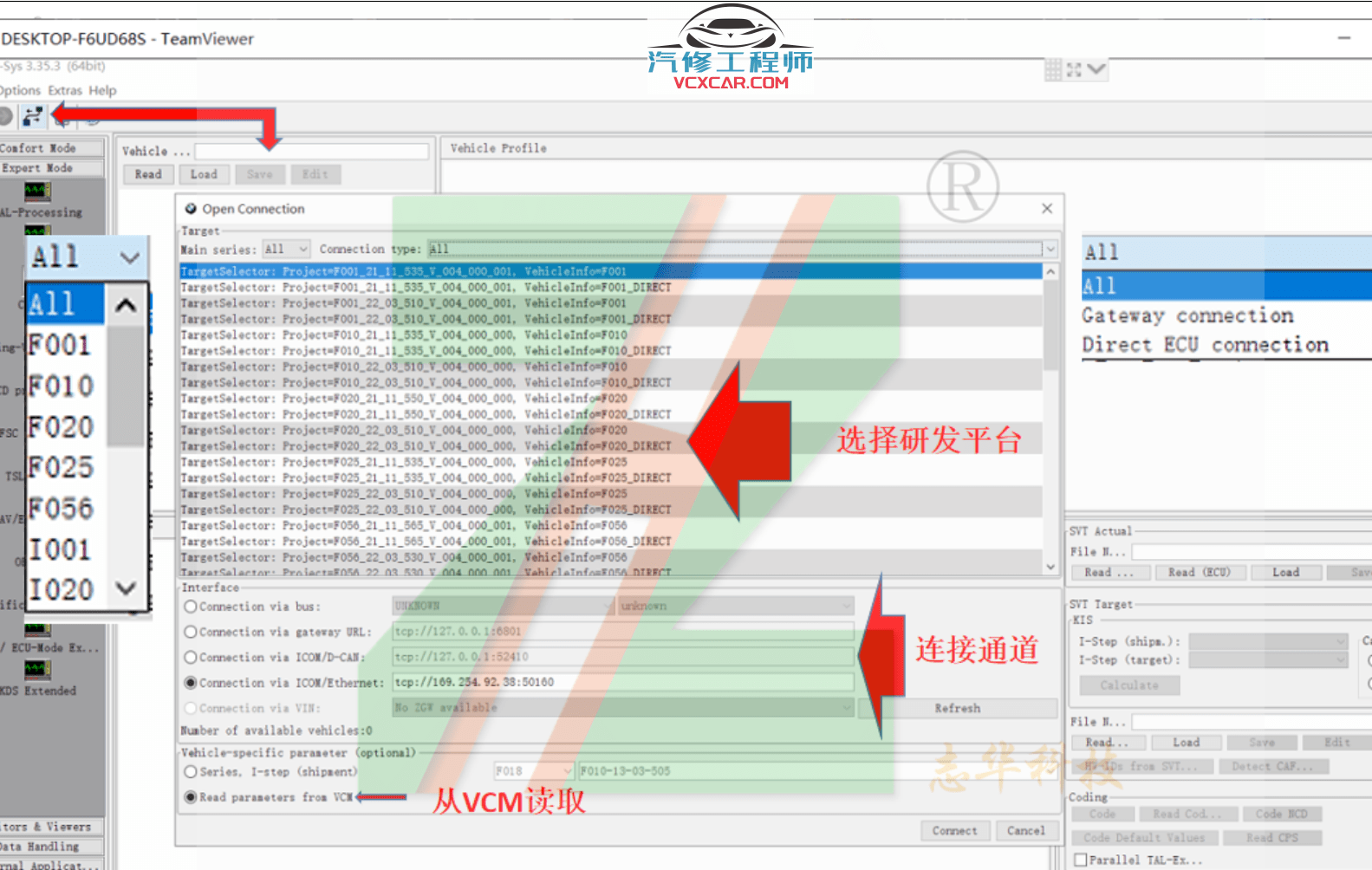Click the series list scroll-down arrow
Screen dimensions: 1372x870
127,589
